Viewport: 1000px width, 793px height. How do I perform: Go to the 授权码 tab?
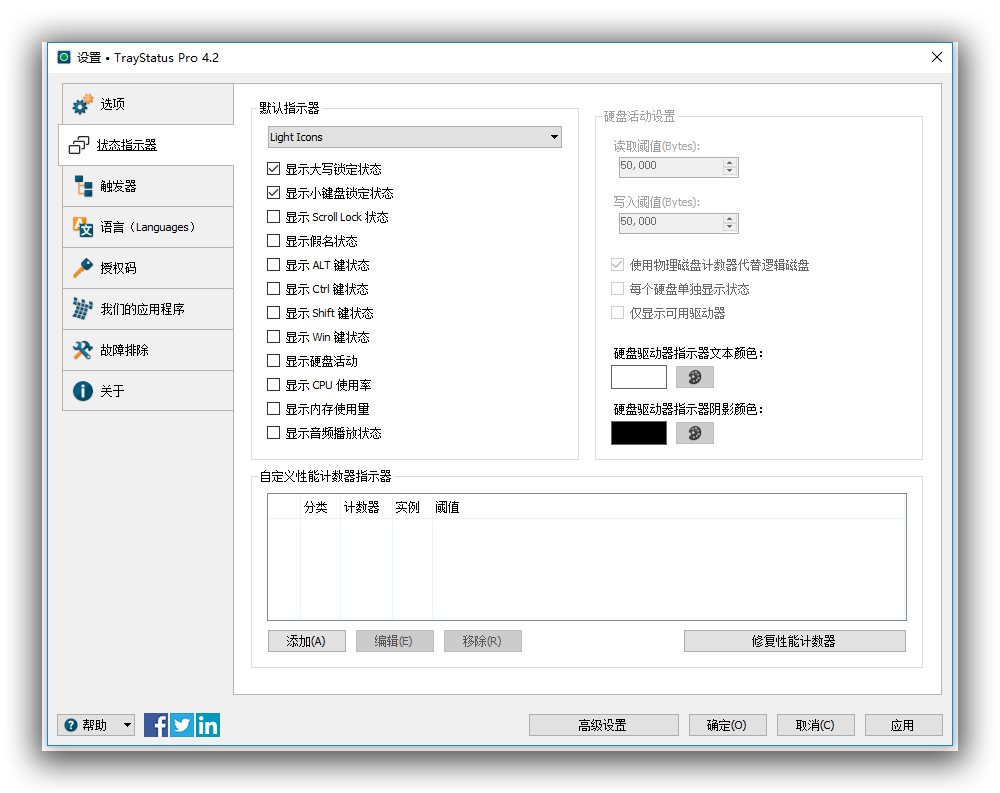point(148,267)
